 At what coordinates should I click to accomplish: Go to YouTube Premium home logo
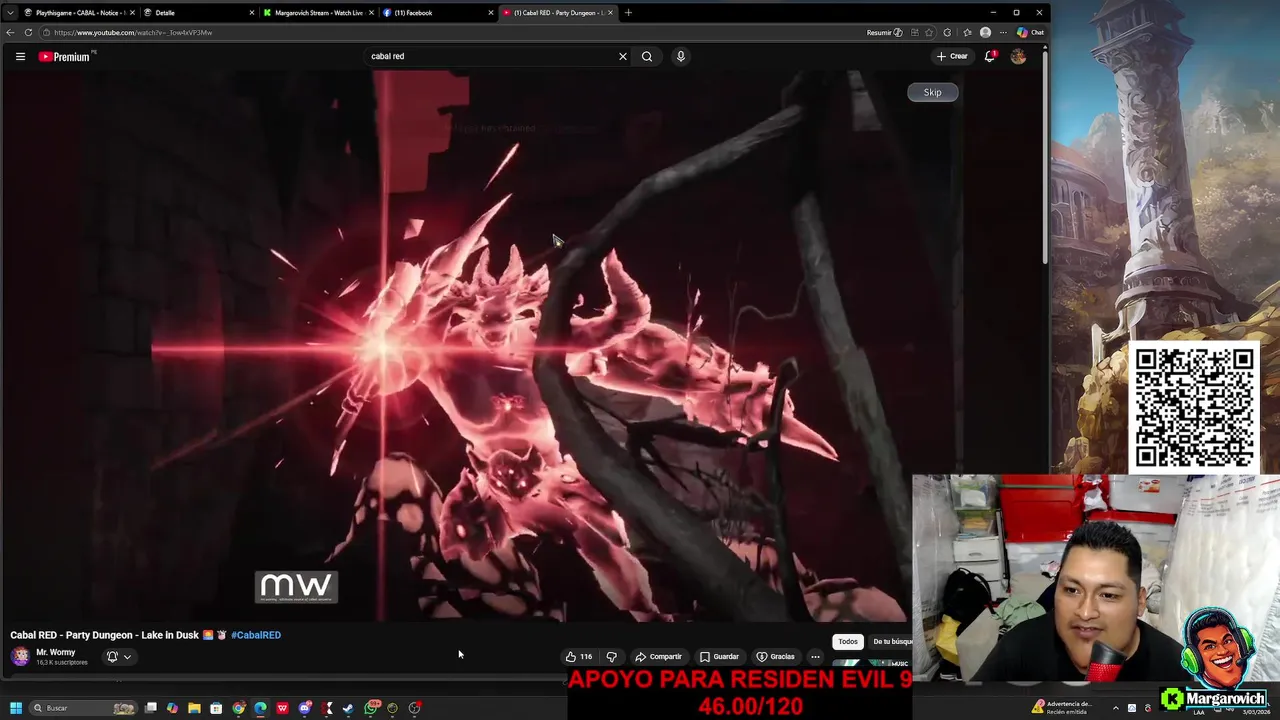[65, 57]
